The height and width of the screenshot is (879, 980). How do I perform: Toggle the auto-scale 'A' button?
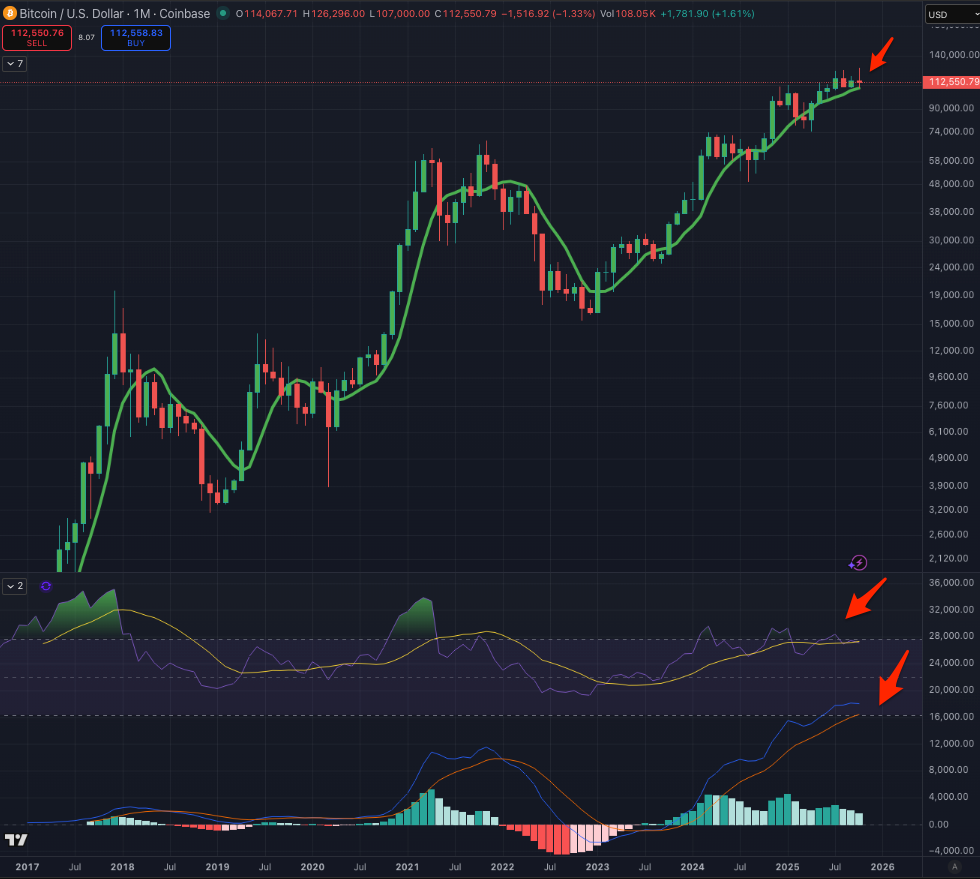pyautogui.click(x=954, y=866)
